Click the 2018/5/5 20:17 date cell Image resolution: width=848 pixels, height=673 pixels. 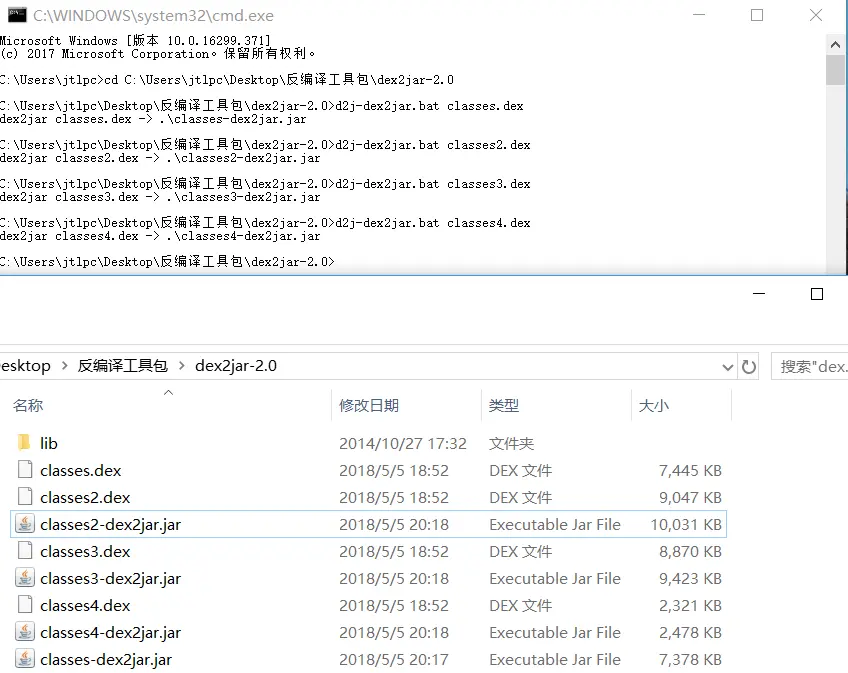394,659
